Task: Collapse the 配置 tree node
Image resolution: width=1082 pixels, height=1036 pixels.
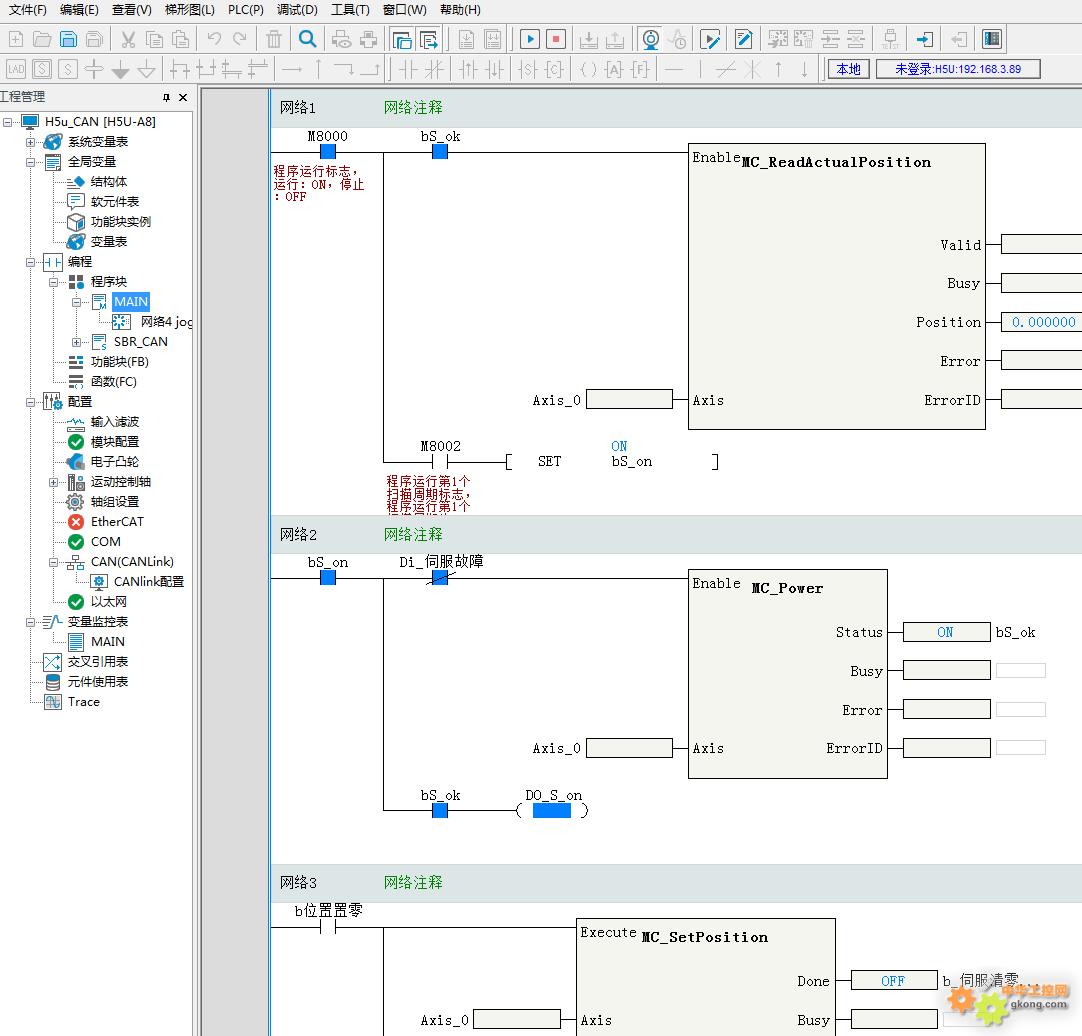Action: pos(30,402)
